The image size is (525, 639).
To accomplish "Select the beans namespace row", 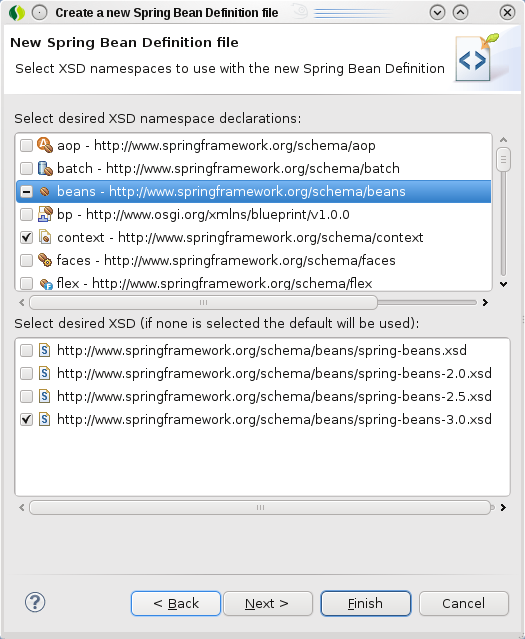I will [254, 192].
